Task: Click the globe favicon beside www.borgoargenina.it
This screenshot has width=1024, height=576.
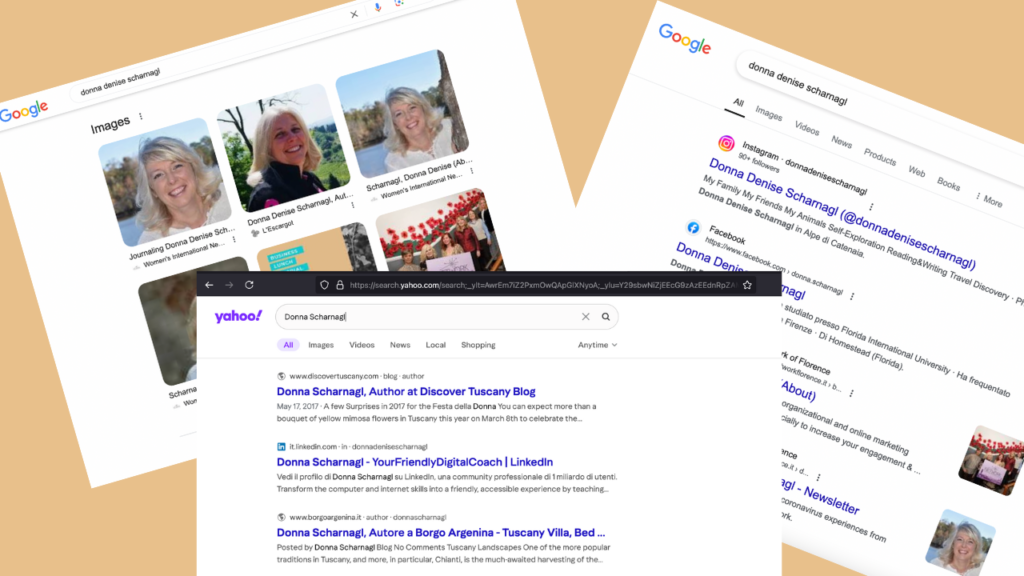Action: (x=281, y=517)
